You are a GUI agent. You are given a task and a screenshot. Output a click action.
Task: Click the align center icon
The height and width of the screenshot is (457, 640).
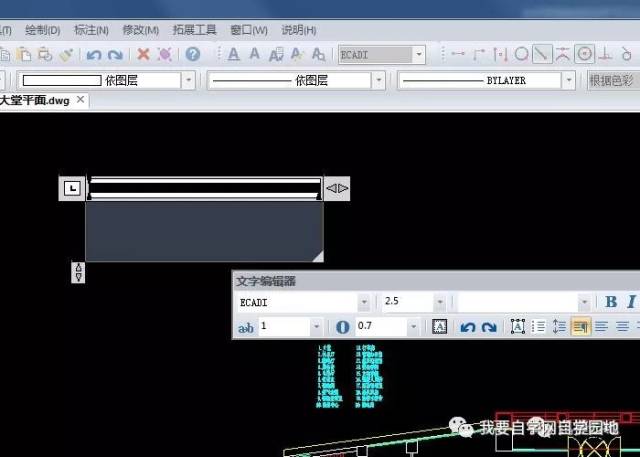click(622, 326)
